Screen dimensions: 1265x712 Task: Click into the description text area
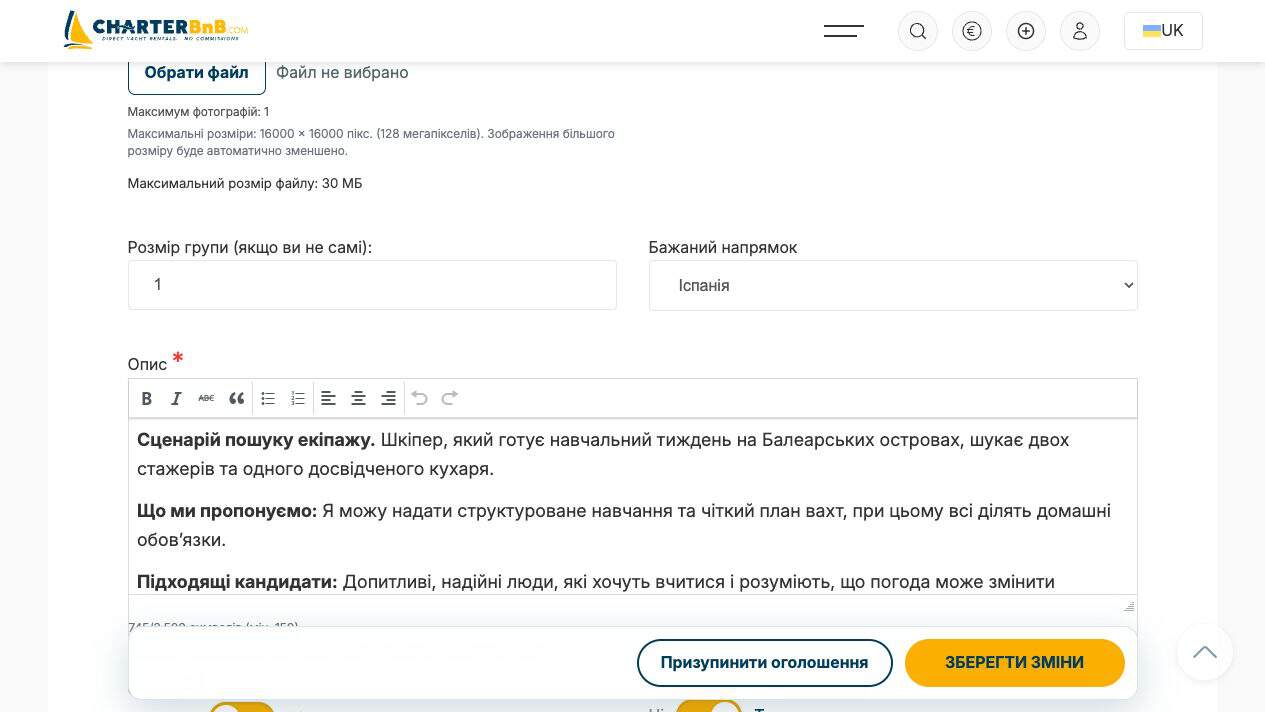point(632,506)
